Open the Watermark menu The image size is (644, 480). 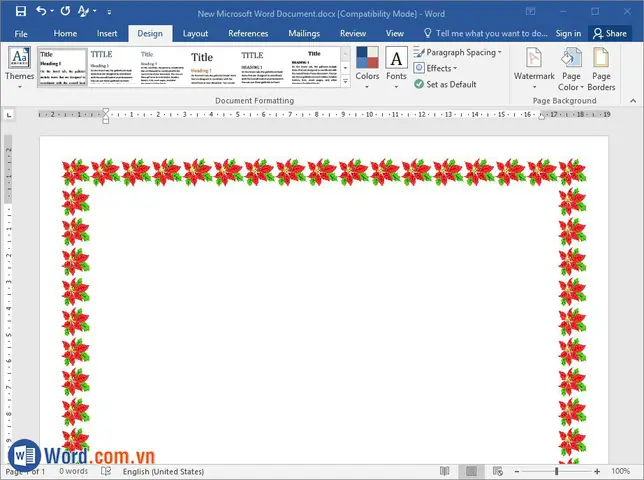534,68
